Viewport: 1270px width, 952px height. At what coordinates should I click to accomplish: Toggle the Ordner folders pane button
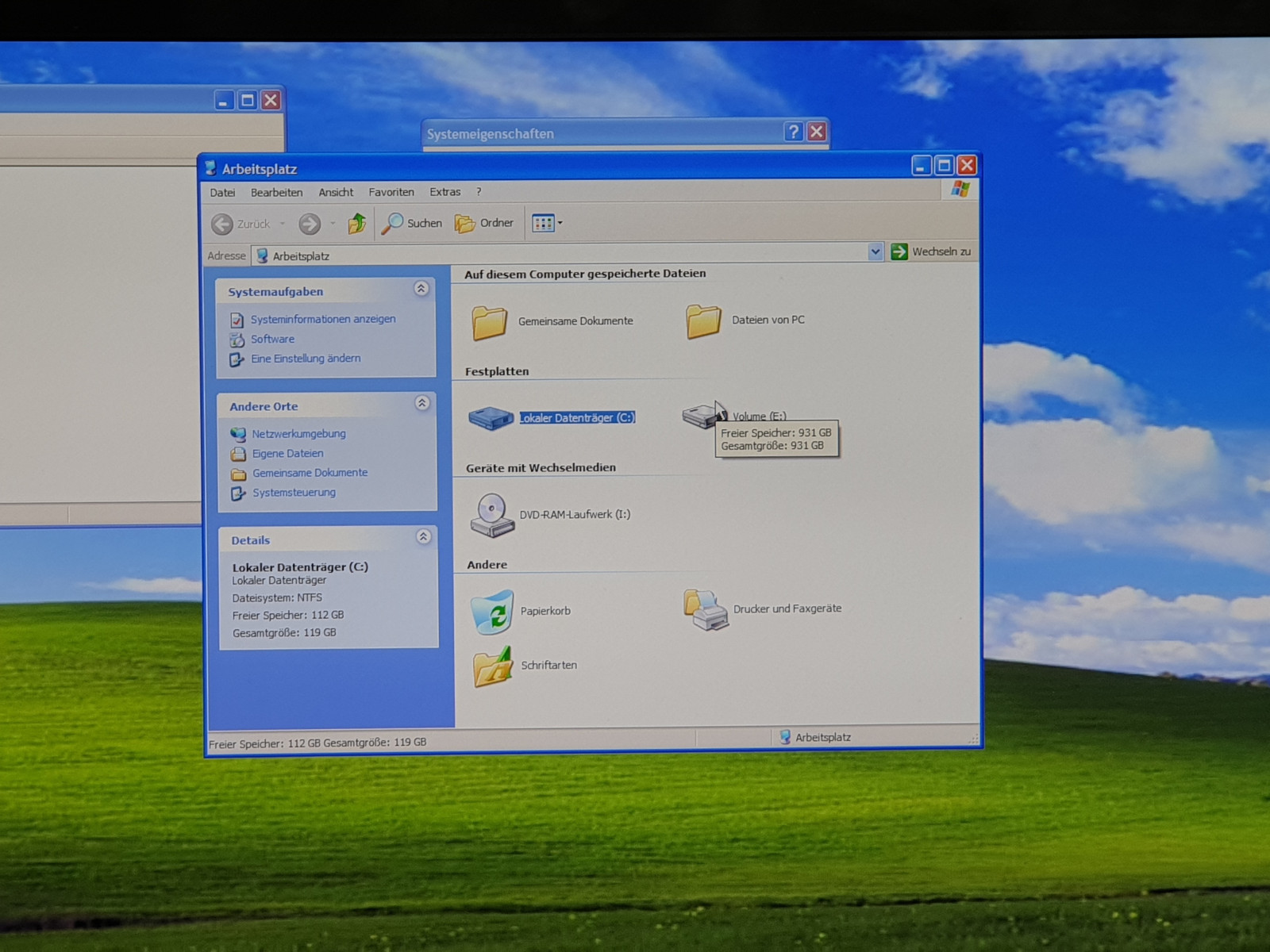coord(484,224)
